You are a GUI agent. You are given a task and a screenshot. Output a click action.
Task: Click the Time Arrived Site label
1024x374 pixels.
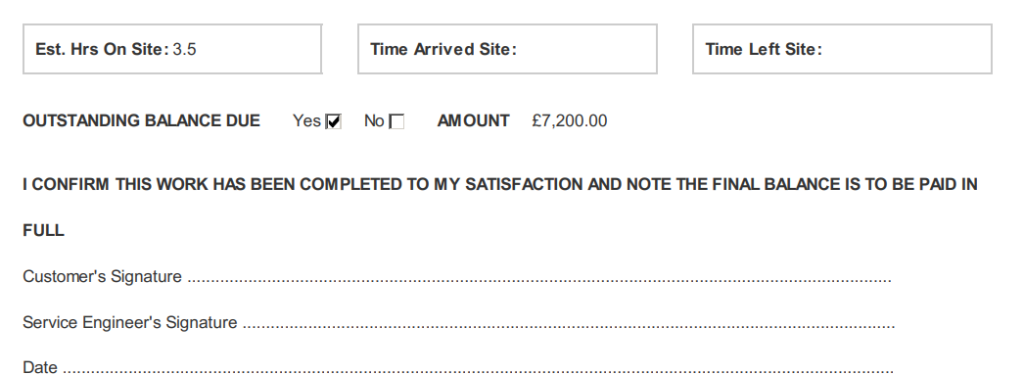(x=443, y=50)
